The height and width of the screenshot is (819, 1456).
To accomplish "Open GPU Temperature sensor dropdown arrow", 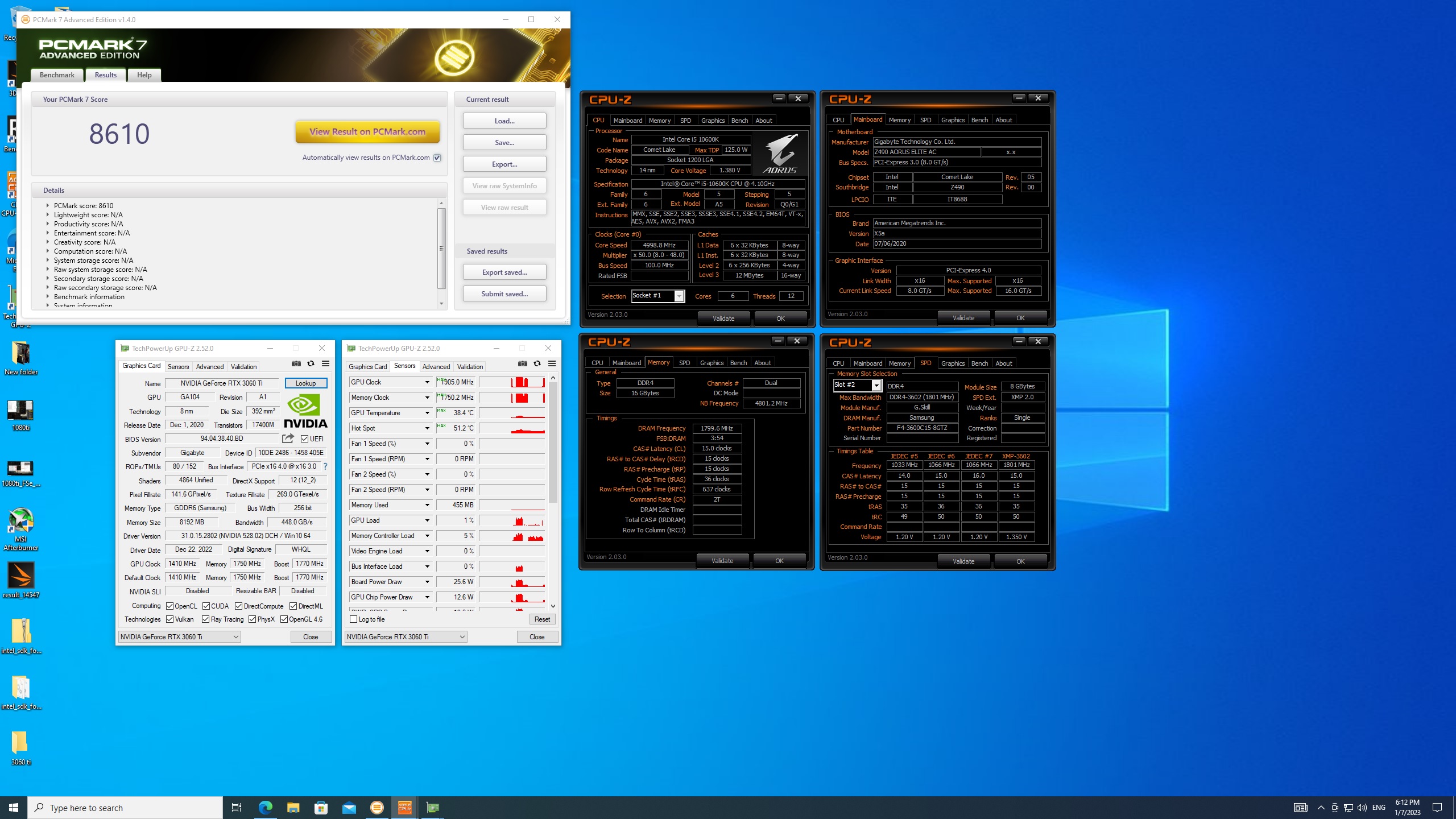I will (x=427, y=413).
